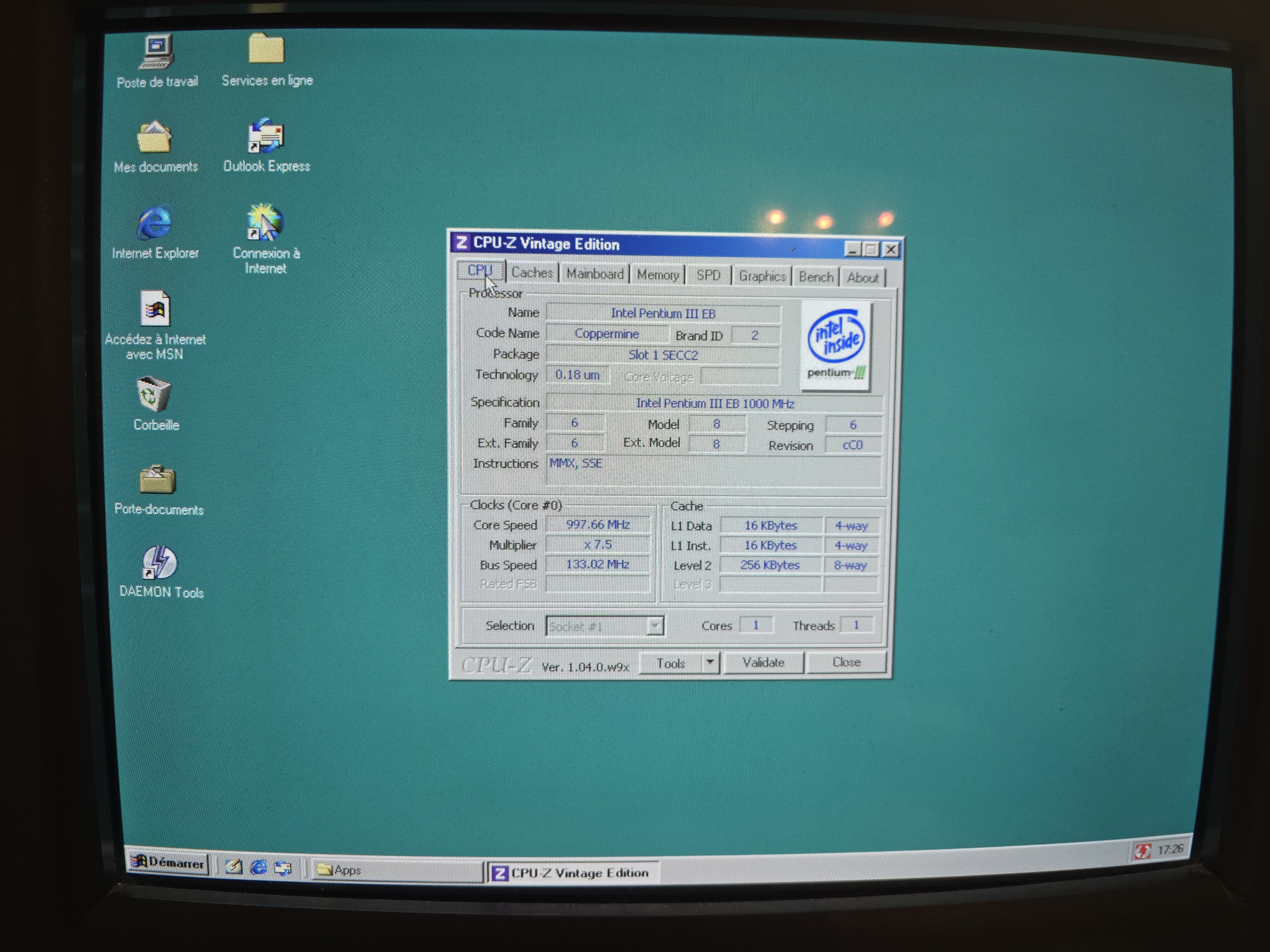Open the Connexion à Internet wizard icon
Viewport: 1270px width, 952px height.
point(265,224)
